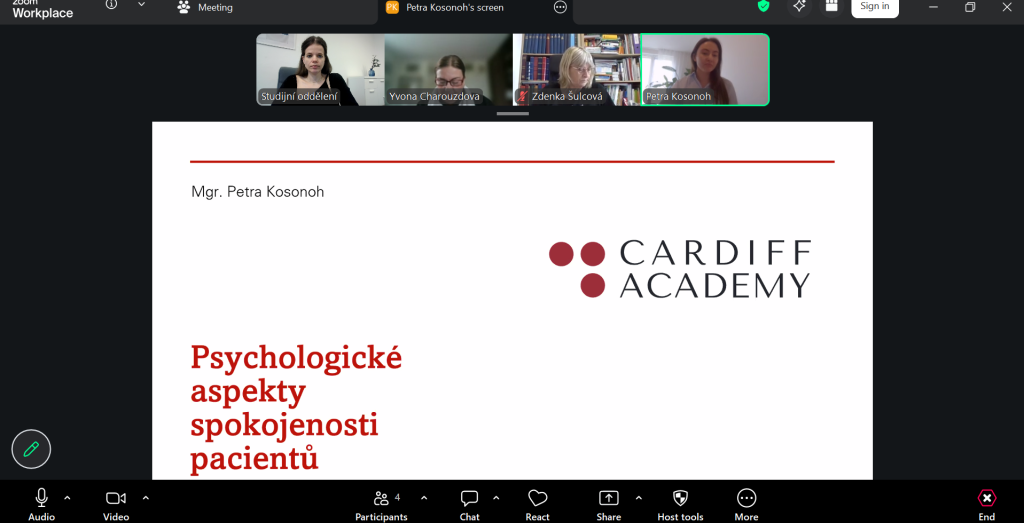
Task: Click 'Mgr. Petra Kosonoh' text on slide
Action: pyautogui.click(x=257, y=192)
